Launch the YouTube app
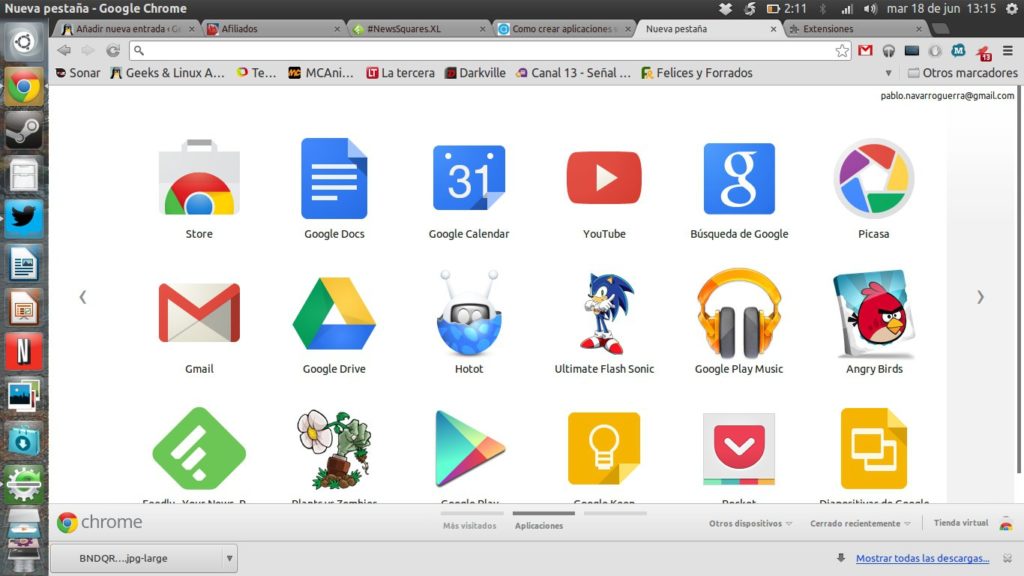1024x576 pixels. click(x=604, y=180)
